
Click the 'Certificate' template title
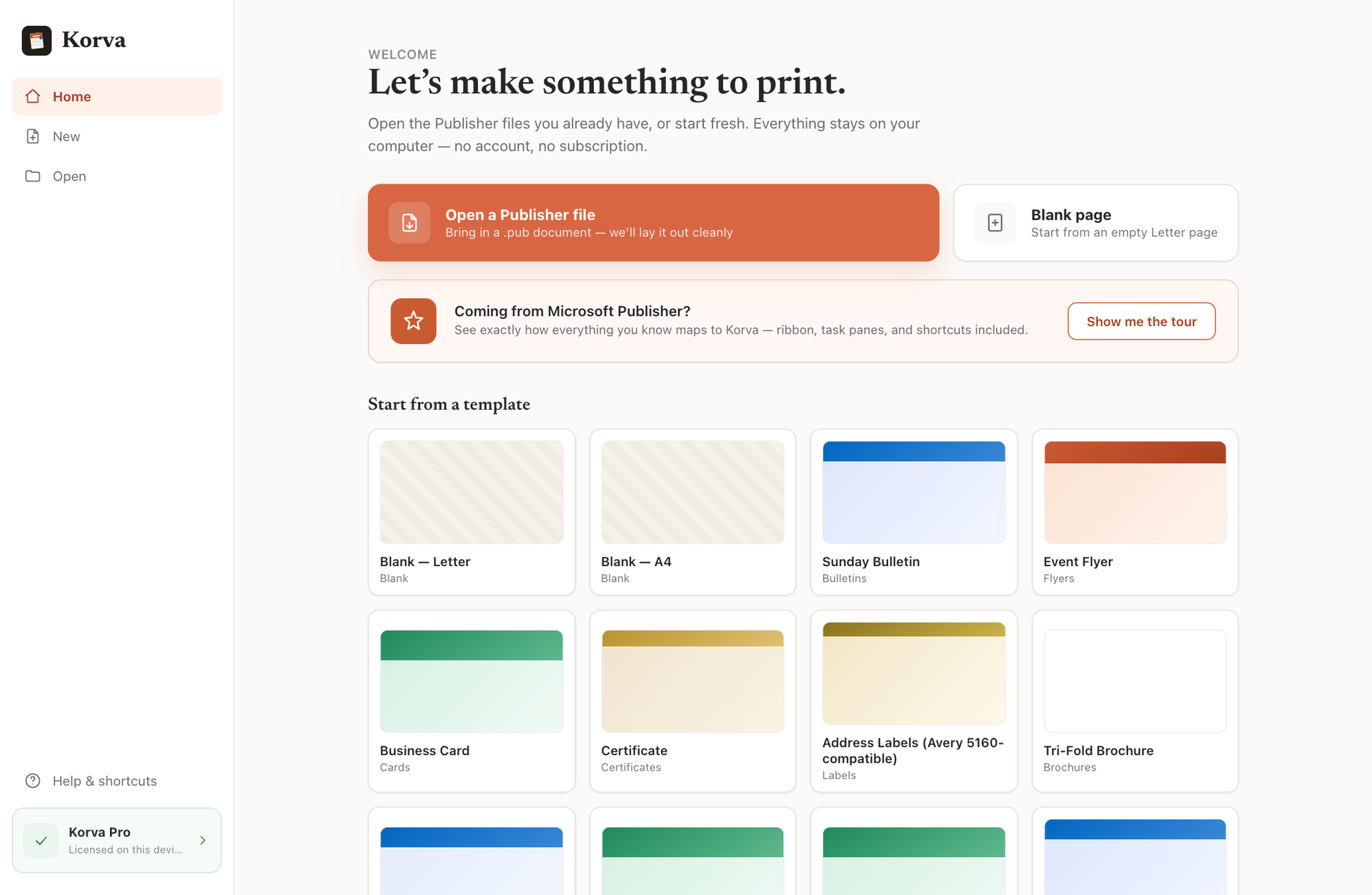(634, 751)
